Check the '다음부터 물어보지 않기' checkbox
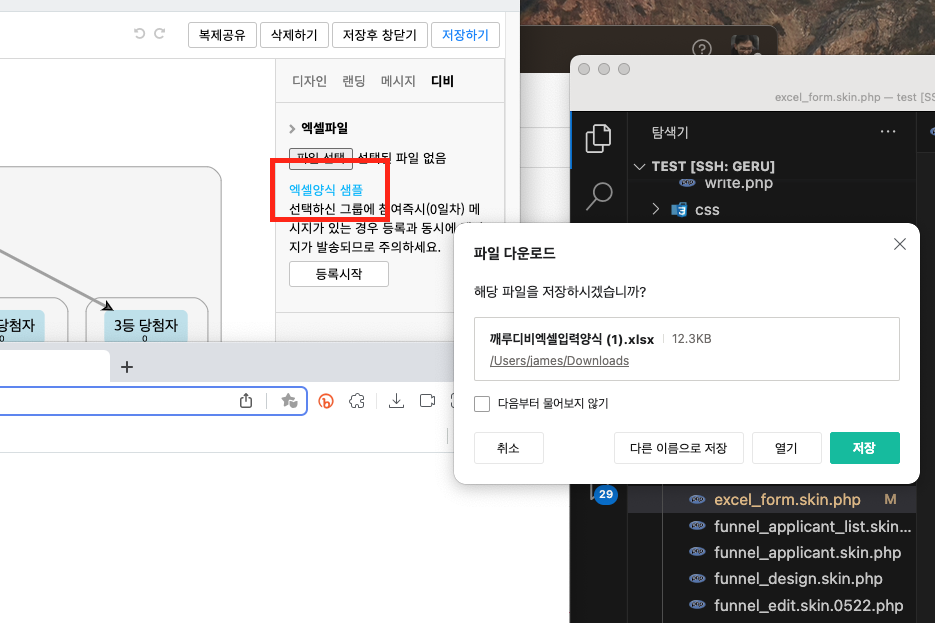The width and height of the screenshot is (935, 623). 482,404
